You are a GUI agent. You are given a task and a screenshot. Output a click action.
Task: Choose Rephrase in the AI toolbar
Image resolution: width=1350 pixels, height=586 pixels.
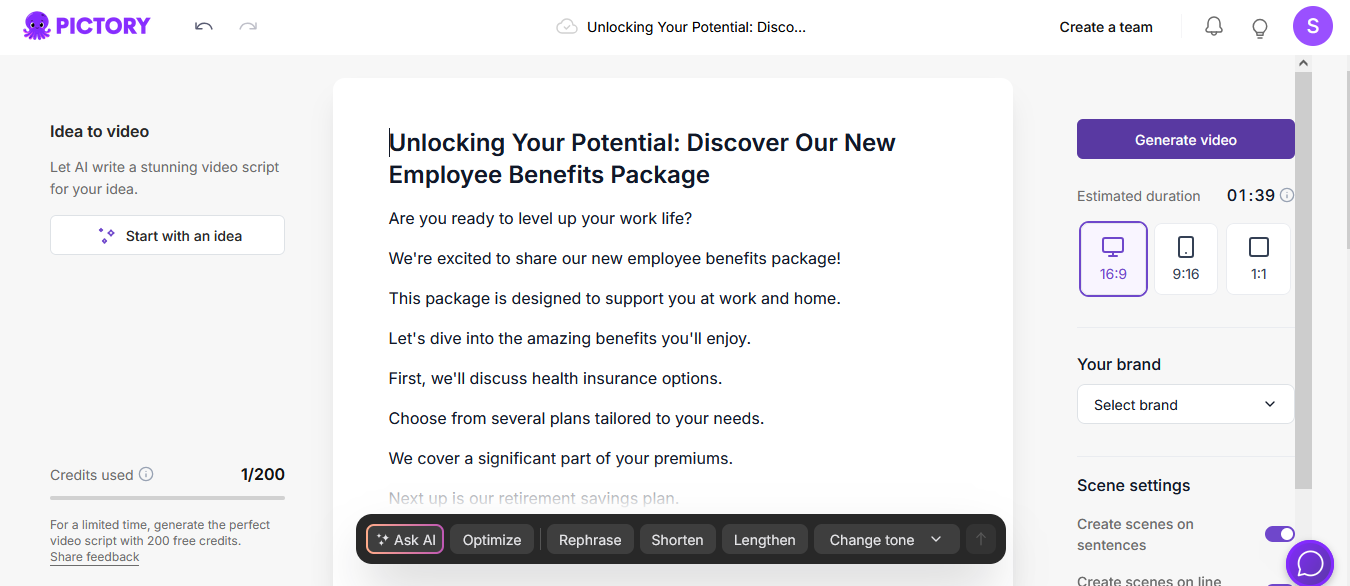[x=590, y=540]
